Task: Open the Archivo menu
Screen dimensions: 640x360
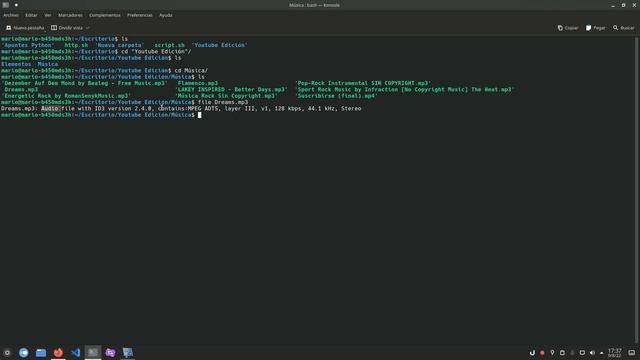Action: coord(11,15)
